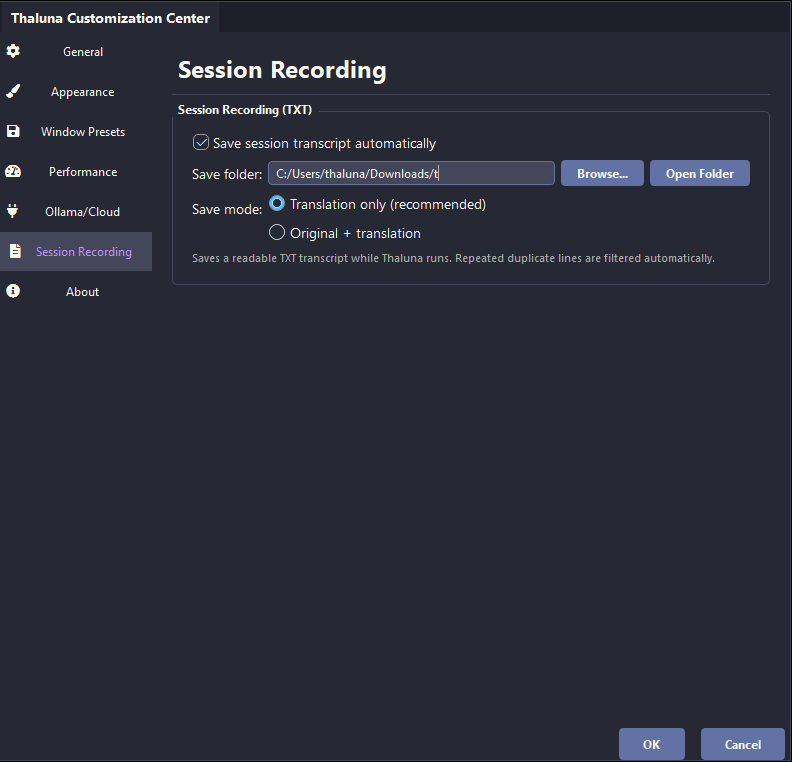Click the Open Folder button
This screenshot has height=762, width=792.
700,173
